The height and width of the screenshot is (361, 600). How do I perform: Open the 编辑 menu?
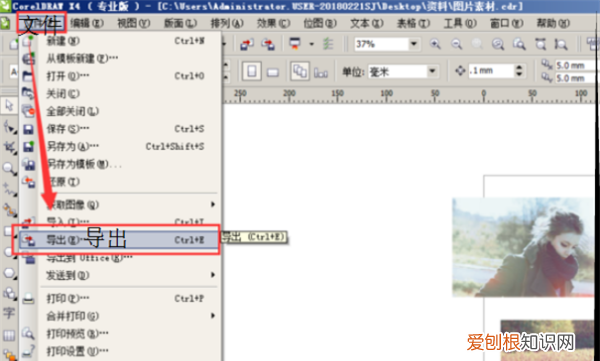tap(87, 23)
